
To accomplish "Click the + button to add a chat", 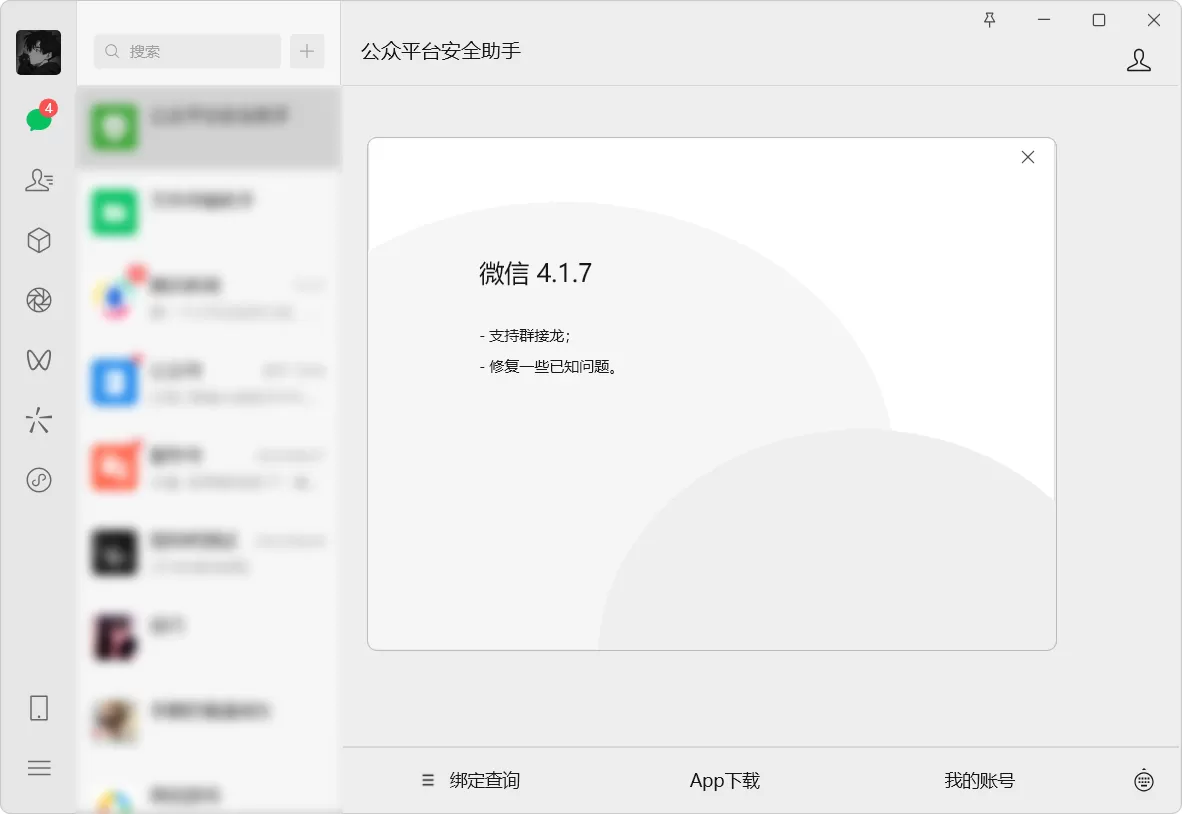I will point(307,51).
